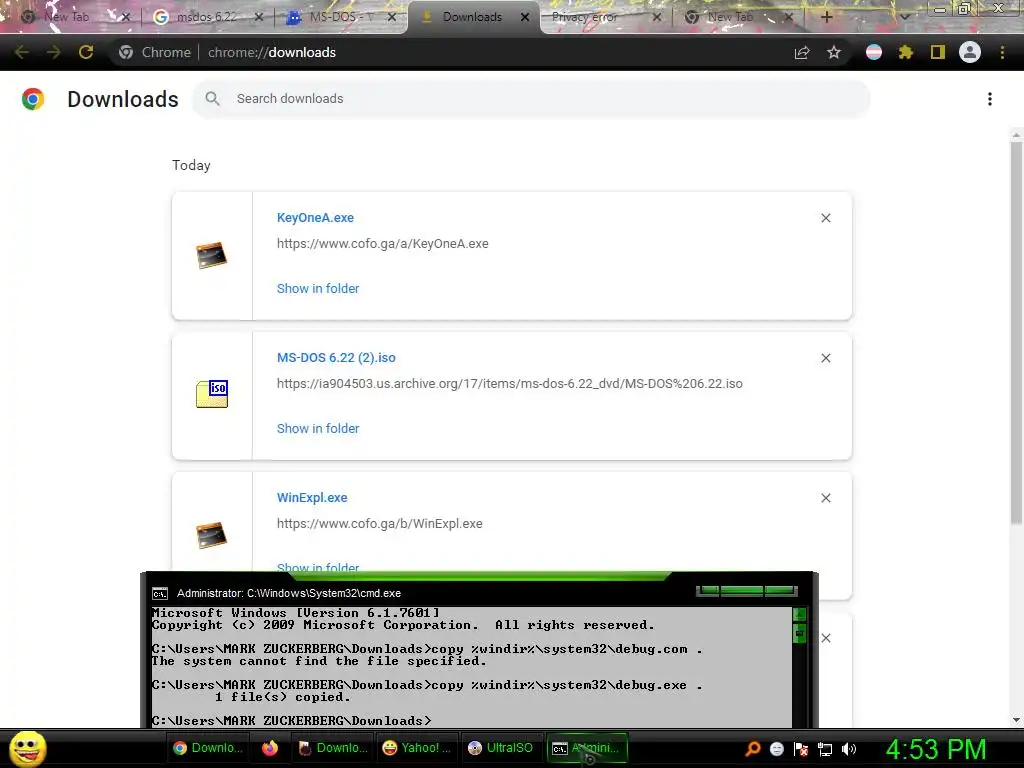Toggle the Chrome side panel
Screen dimensions: 1024x768
pyautogui.click(x=938, y=52)
